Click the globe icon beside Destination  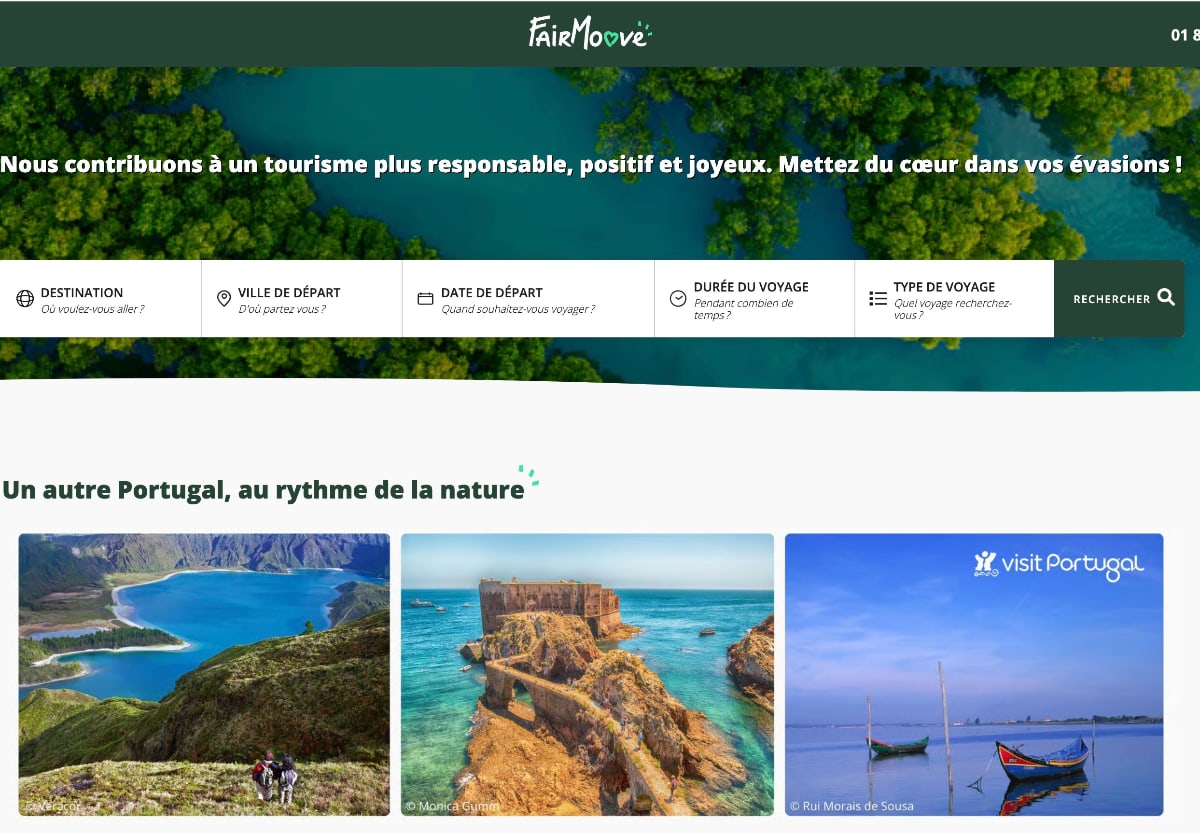point(25,299)
